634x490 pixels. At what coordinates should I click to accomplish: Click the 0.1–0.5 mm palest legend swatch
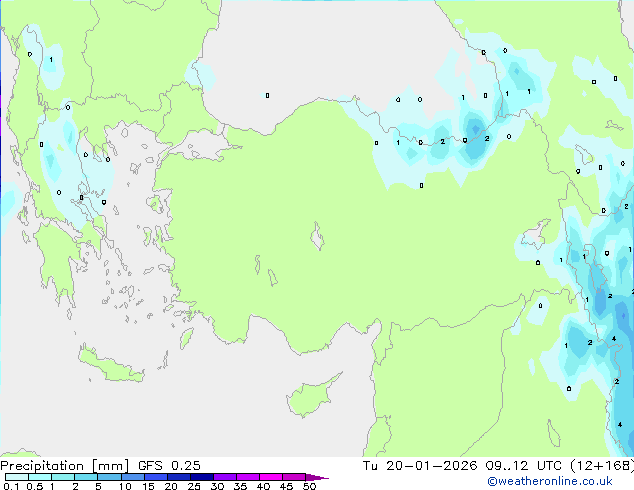click(x=17, y=477)
